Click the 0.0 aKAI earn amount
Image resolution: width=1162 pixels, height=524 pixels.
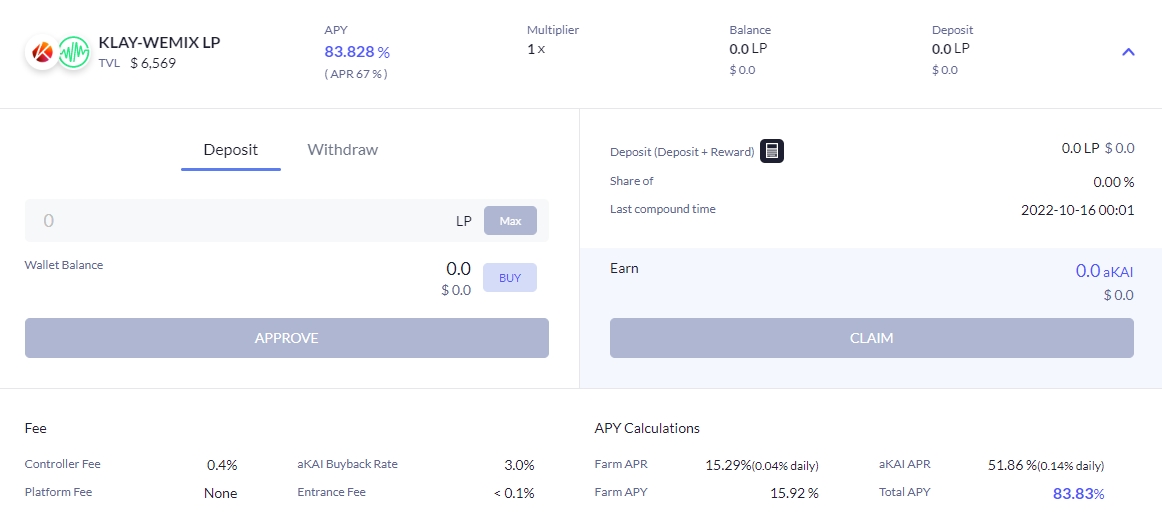[1103, 271]
